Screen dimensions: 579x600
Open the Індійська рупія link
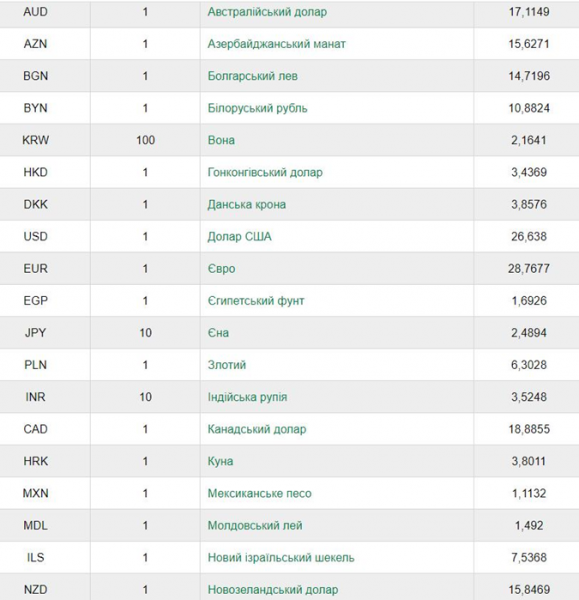[247, 397]
